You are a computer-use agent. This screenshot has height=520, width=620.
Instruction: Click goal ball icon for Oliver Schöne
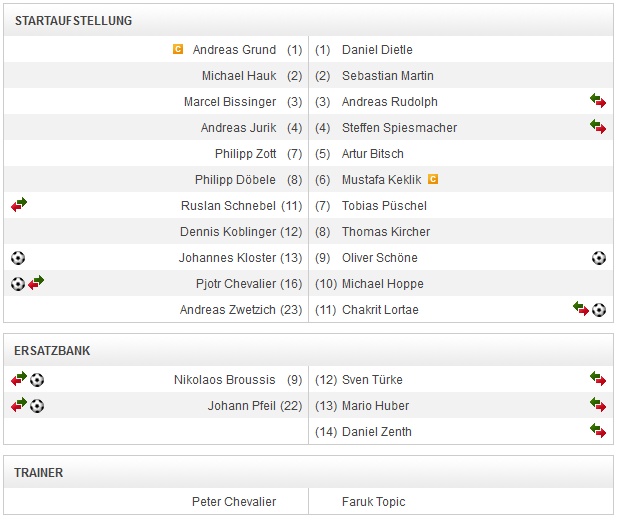click(x=599, y=257)
